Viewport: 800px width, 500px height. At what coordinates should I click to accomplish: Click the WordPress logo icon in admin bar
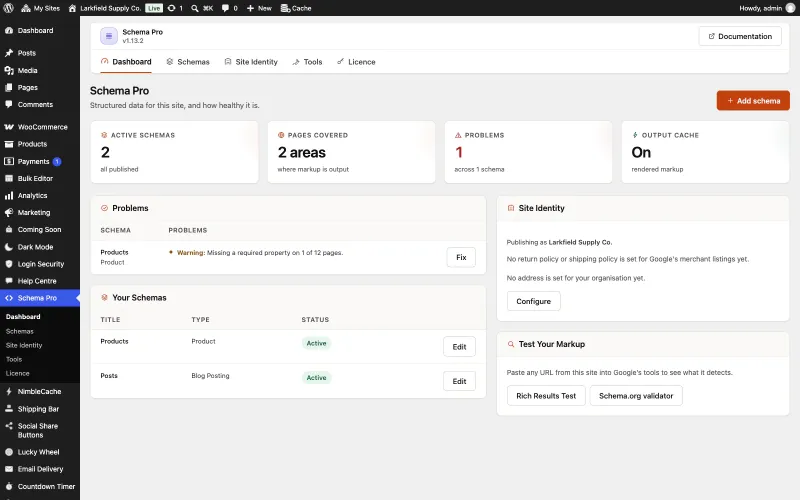point(8,8)
